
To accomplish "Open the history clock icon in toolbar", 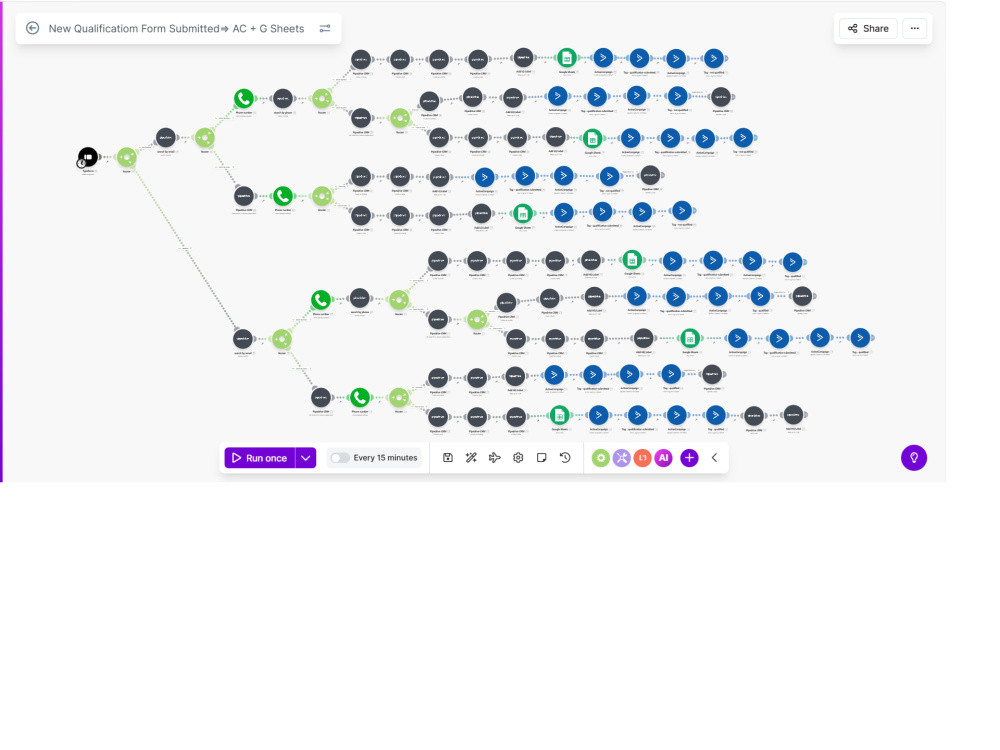I will [x=565, y=458].
